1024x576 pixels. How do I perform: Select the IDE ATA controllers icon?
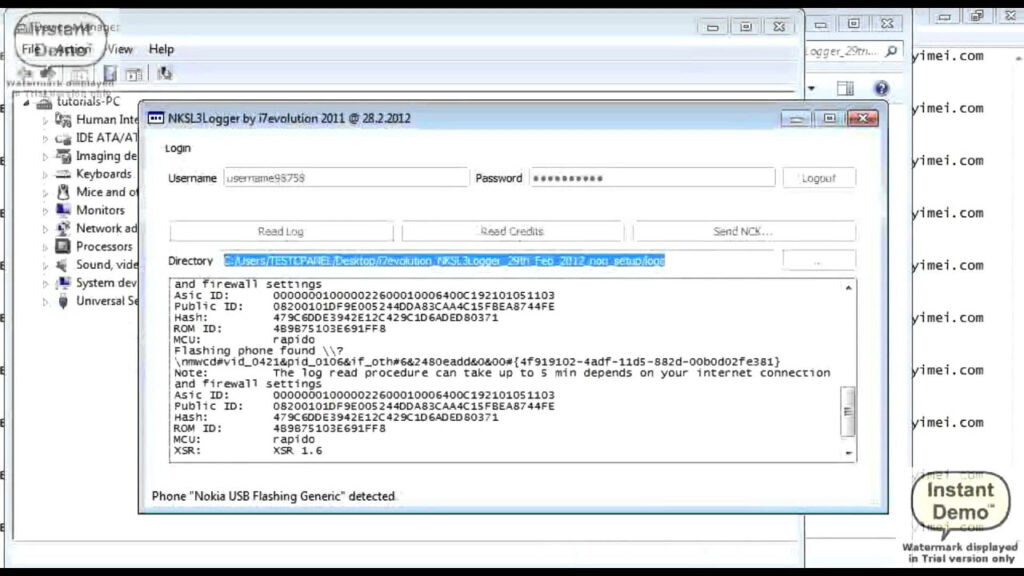tap(63, 137)
